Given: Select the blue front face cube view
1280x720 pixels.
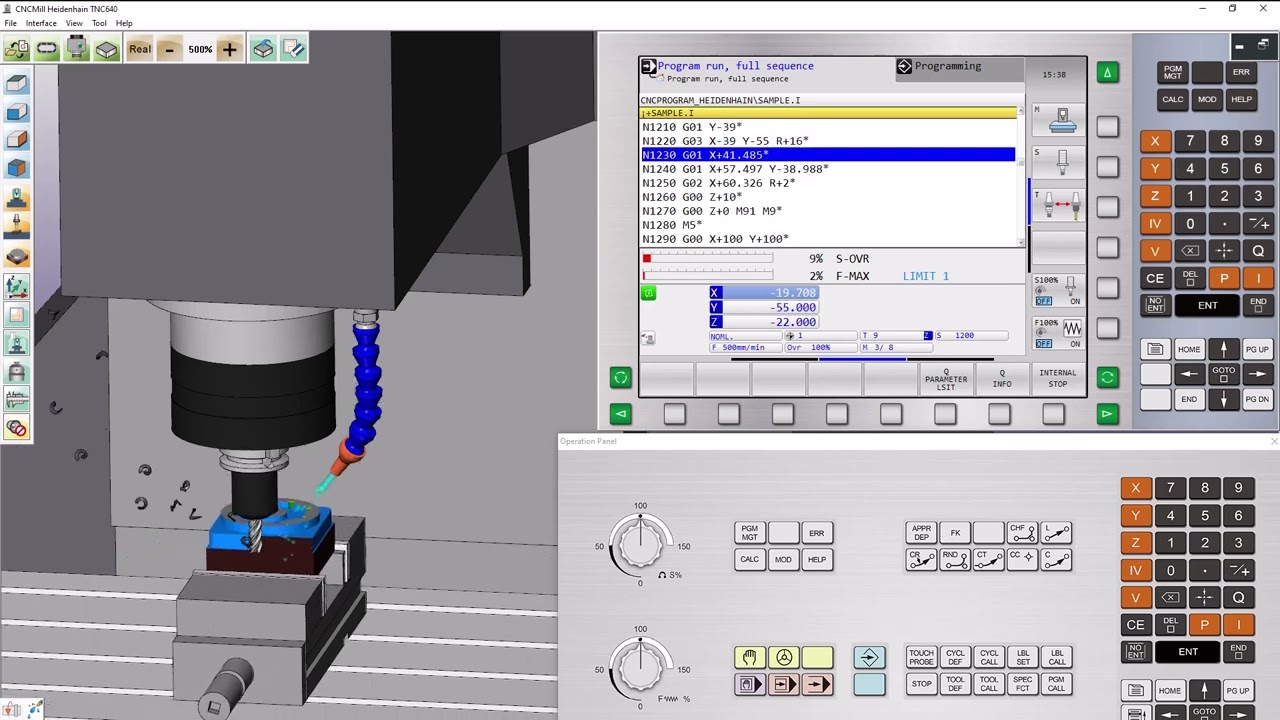Looking at the screenshot, I should click(x=16, y=112).
